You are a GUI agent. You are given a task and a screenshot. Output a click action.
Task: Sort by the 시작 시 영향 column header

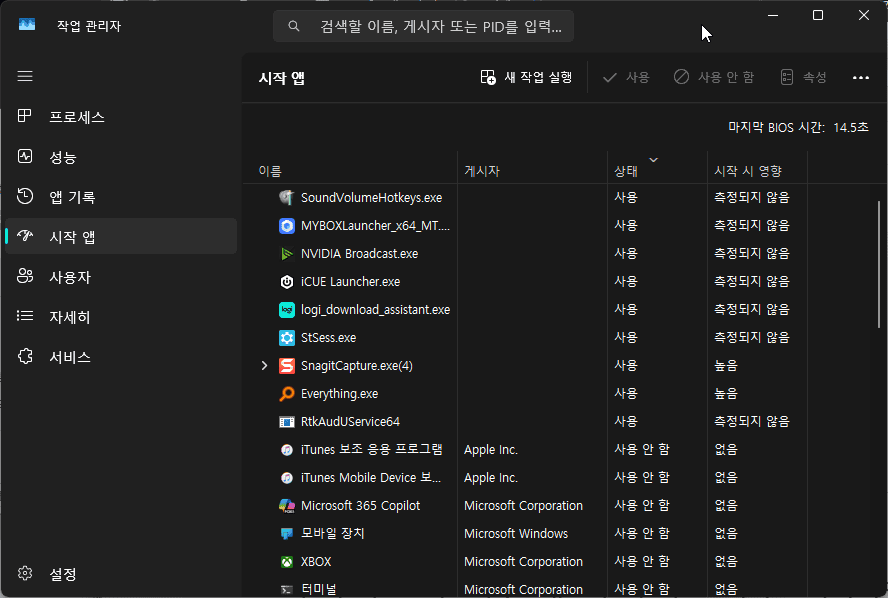757,170
